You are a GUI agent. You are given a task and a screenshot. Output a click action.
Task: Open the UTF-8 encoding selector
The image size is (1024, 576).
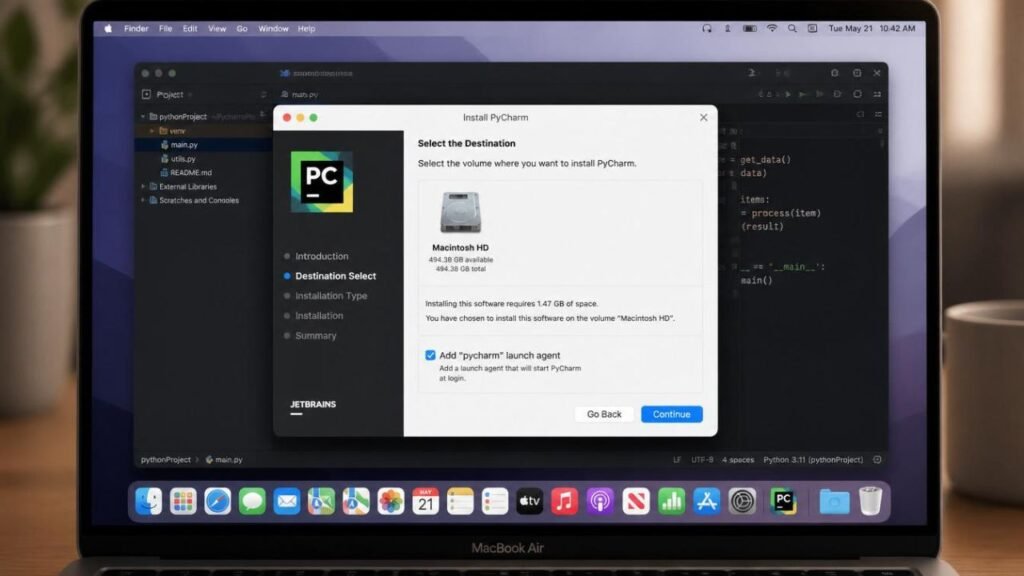pos(702,460)
